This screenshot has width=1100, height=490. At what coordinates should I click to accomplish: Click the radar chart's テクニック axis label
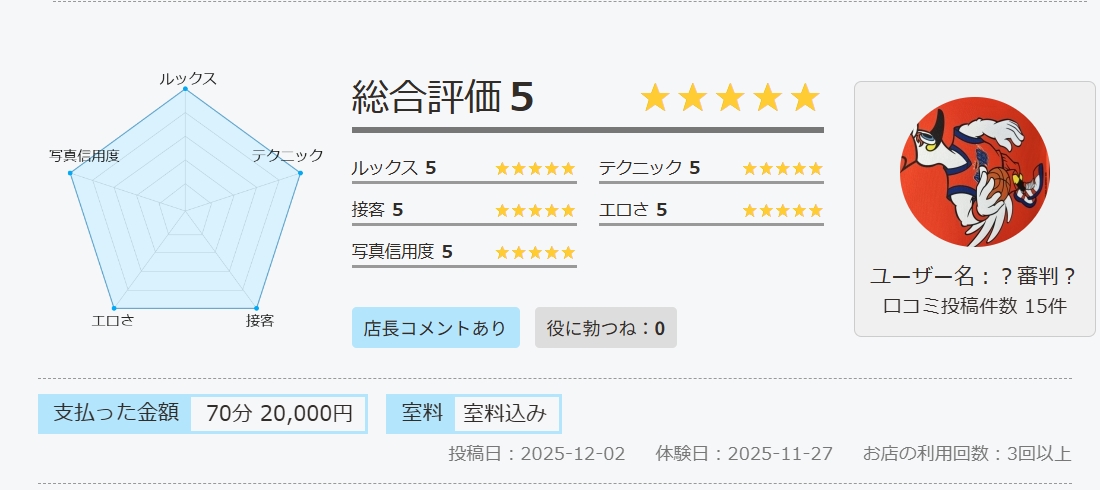click(288, 155)
